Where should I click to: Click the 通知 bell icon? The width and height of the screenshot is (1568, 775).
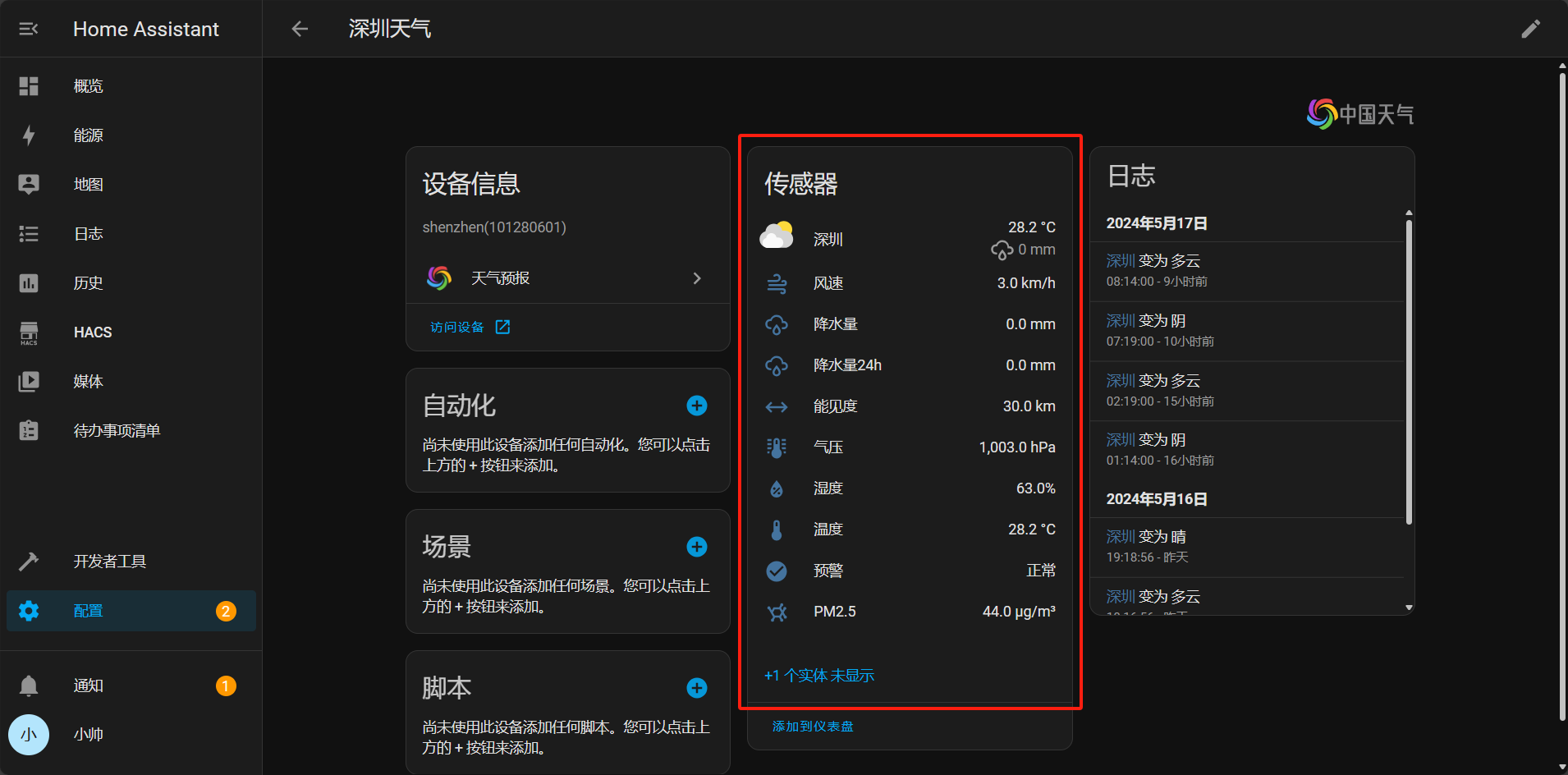[29, 686]
